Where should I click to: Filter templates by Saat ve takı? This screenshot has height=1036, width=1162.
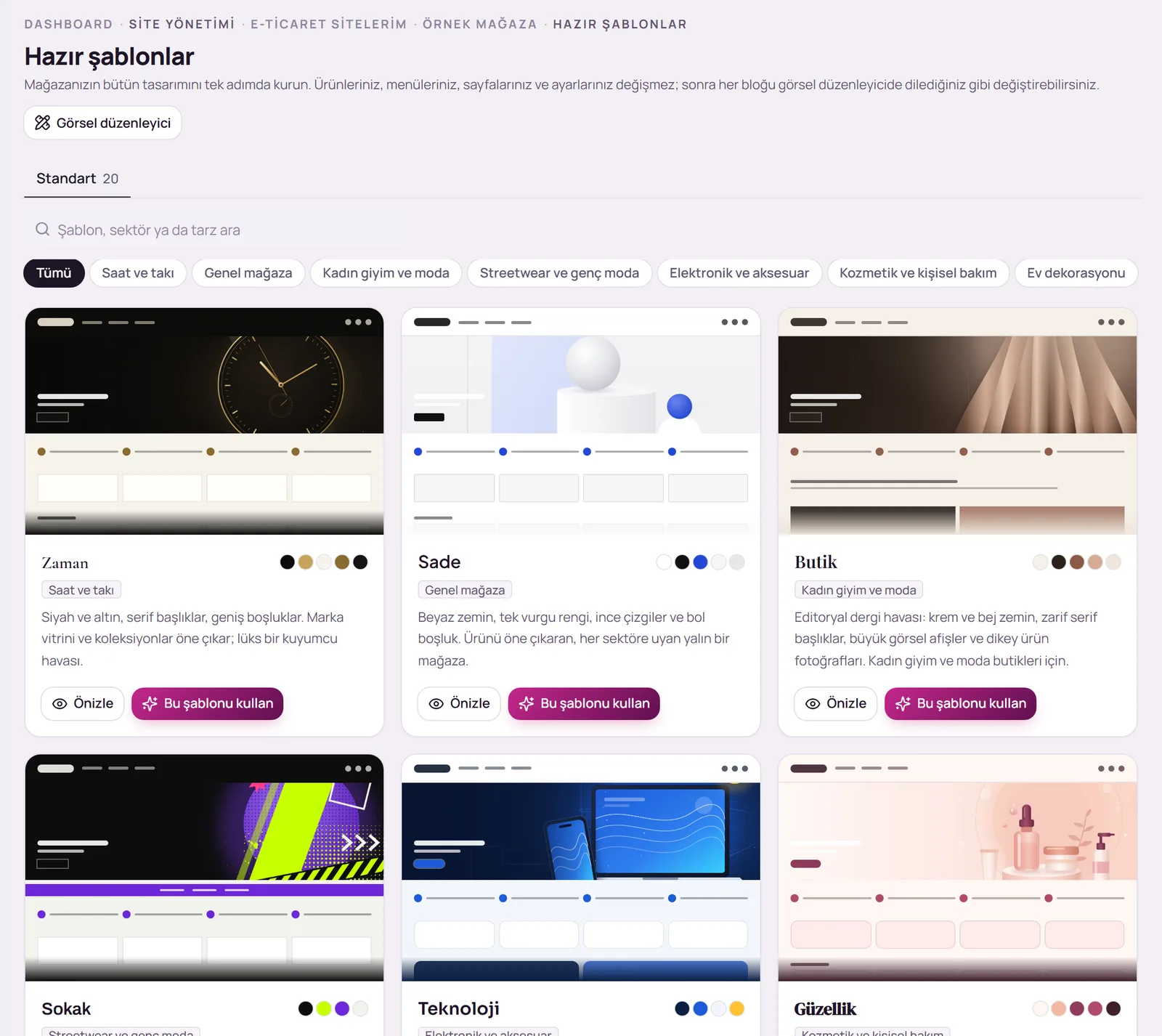(x=138, y=273)
